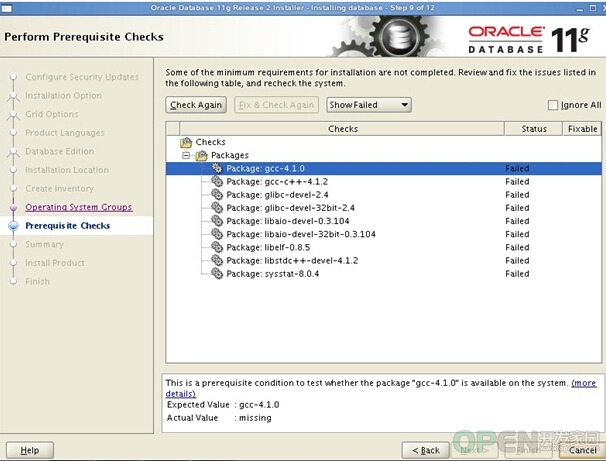Open the Help button

30,450
